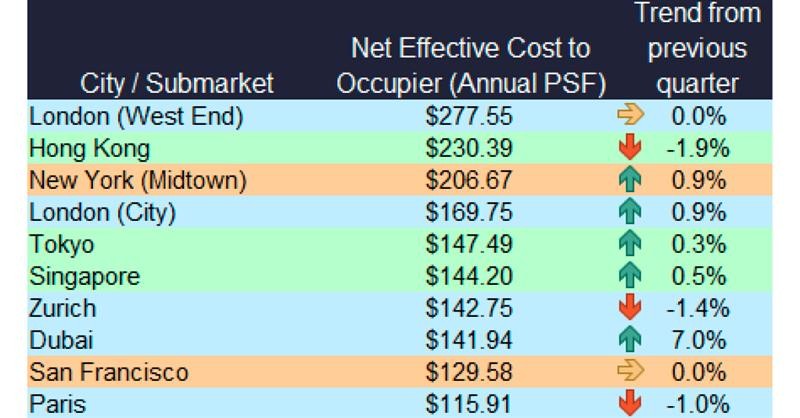Click the green up arrow for Singapore
The height and width of the screenshot is (418, 800).
tap(630, 276)
